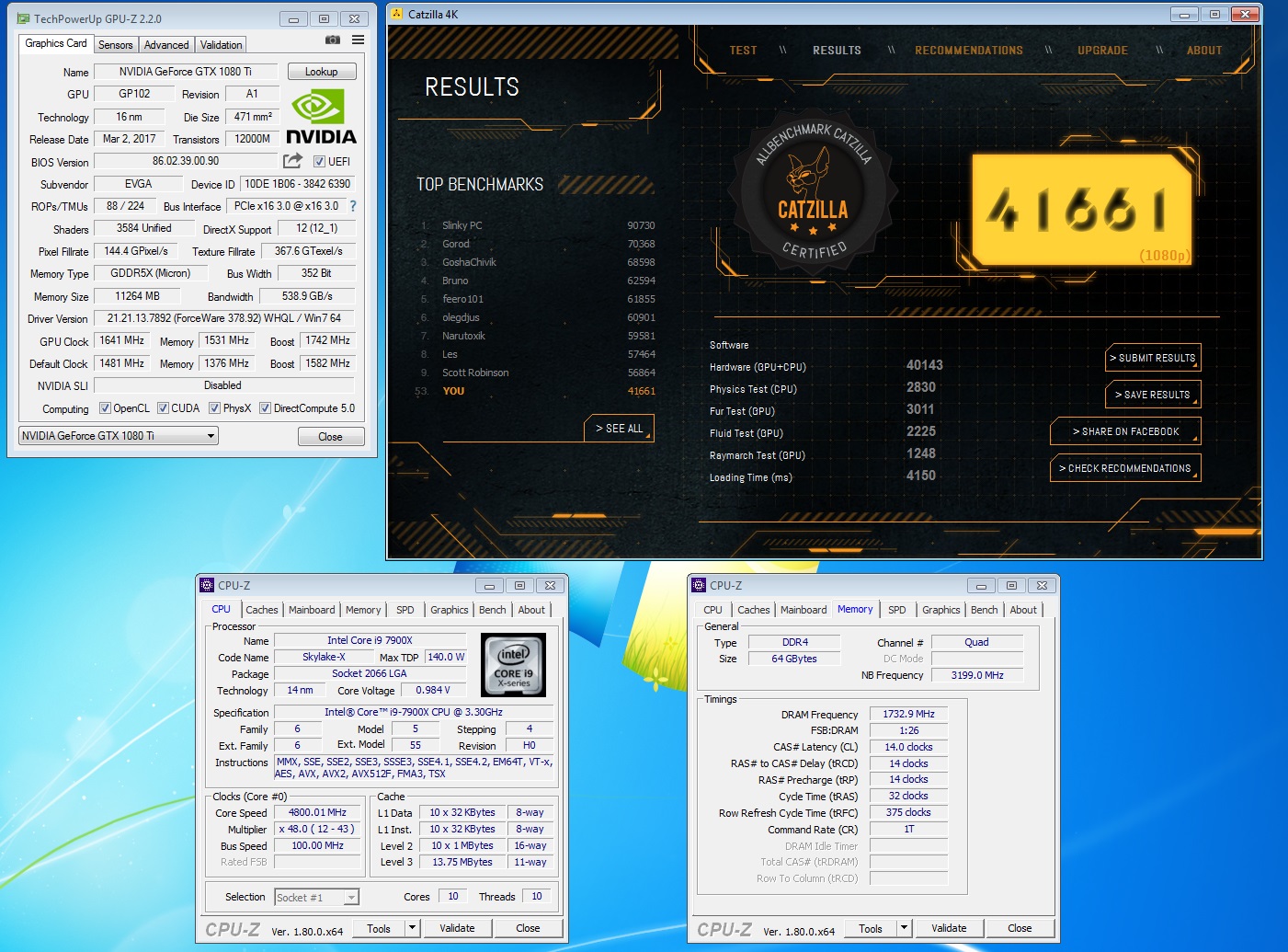This screenshot has height=952, width=1288.
Task: Toggle the PhysX checkbox
Action: (214, 408)
